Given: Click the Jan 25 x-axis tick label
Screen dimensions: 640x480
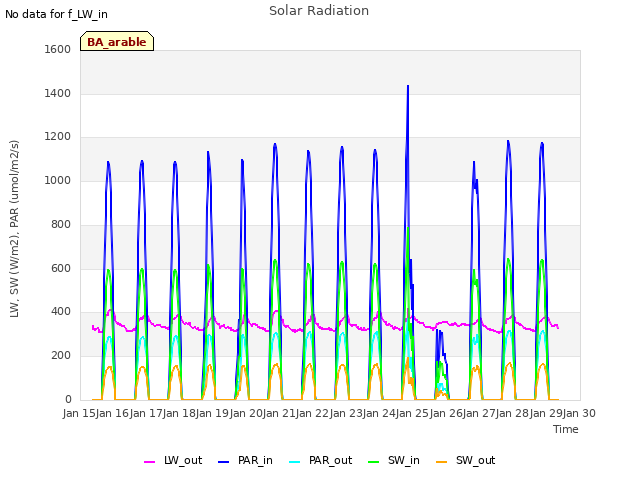Looking at the screenshot, I should (x=413, y=413).
